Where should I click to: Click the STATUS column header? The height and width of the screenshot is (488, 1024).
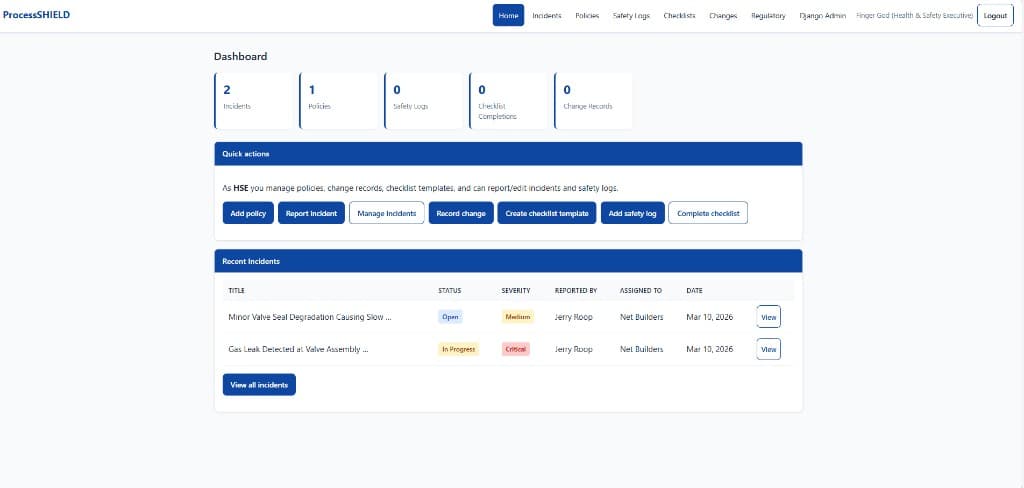point(449,291)
